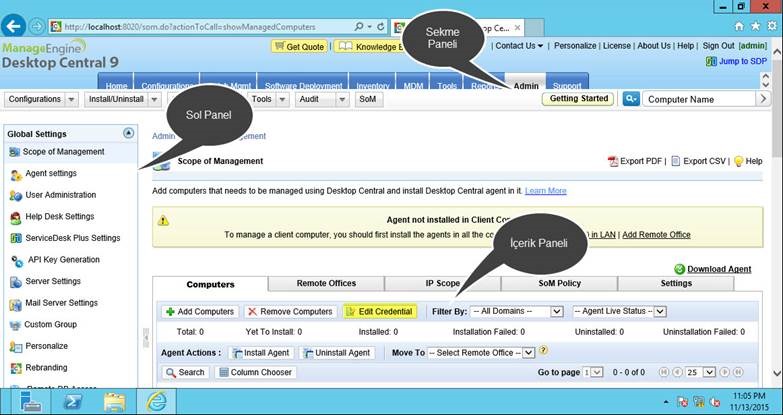Click the Getting Started button

pos(578,99)
